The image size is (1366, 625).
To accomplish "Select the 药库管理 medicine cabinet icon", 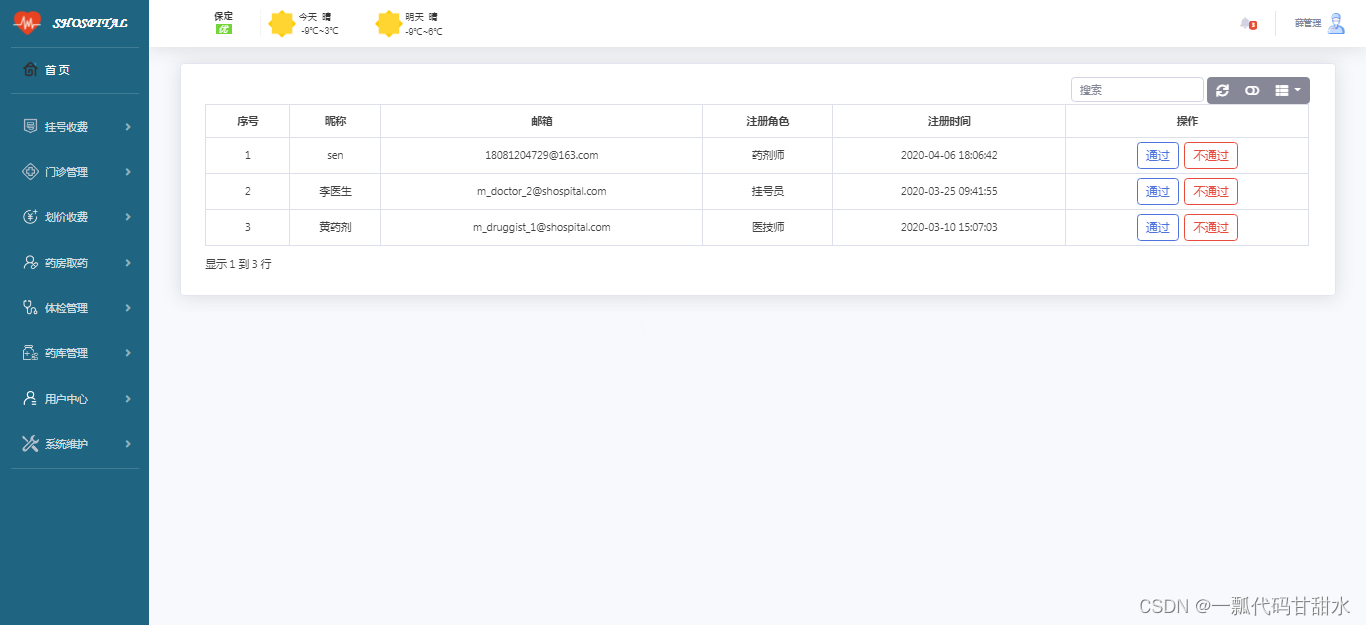I will [30, 352].
